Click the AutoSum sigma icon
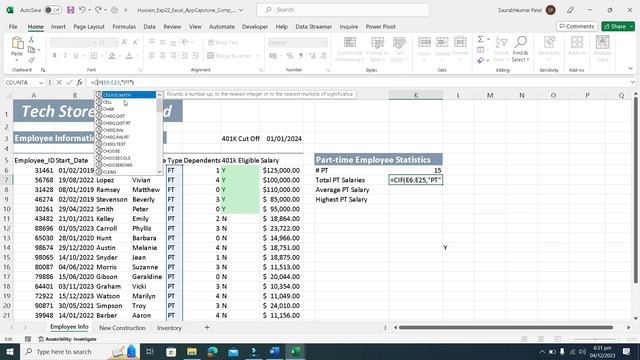The height and width of the screenshot is (360, 640). 481,39
